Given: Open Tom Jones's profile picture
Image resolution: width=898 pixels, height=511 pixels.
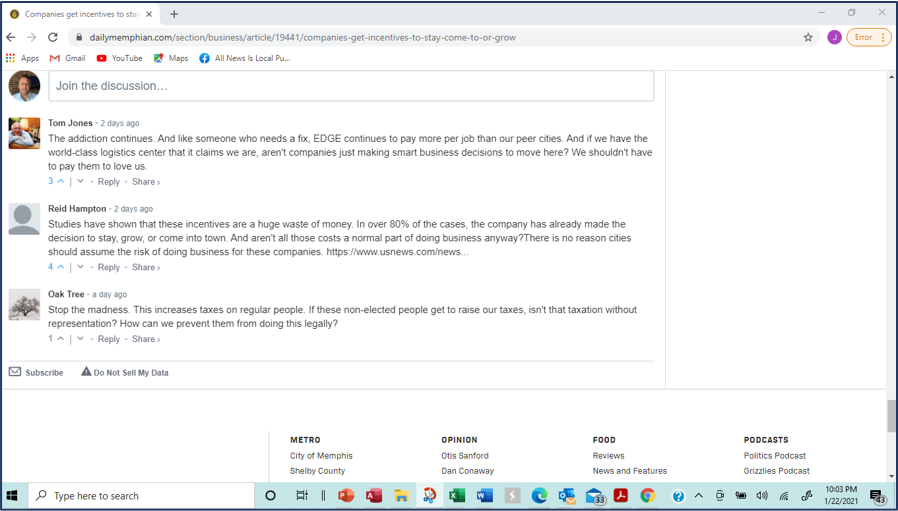Looking at the screenshot, I should [24, 133].
